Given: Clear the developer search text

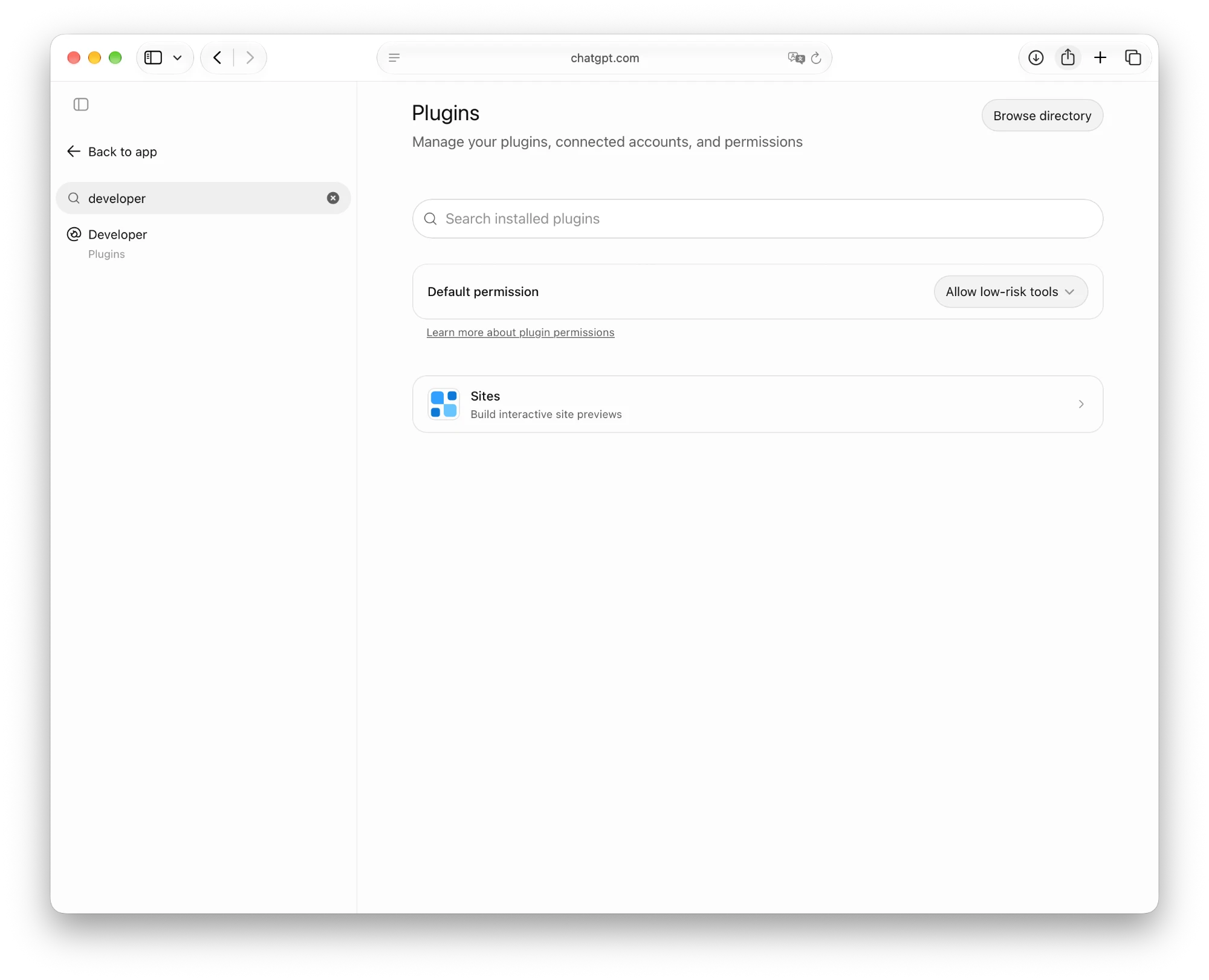Looking at the screenshot, I should click(333, 198).
